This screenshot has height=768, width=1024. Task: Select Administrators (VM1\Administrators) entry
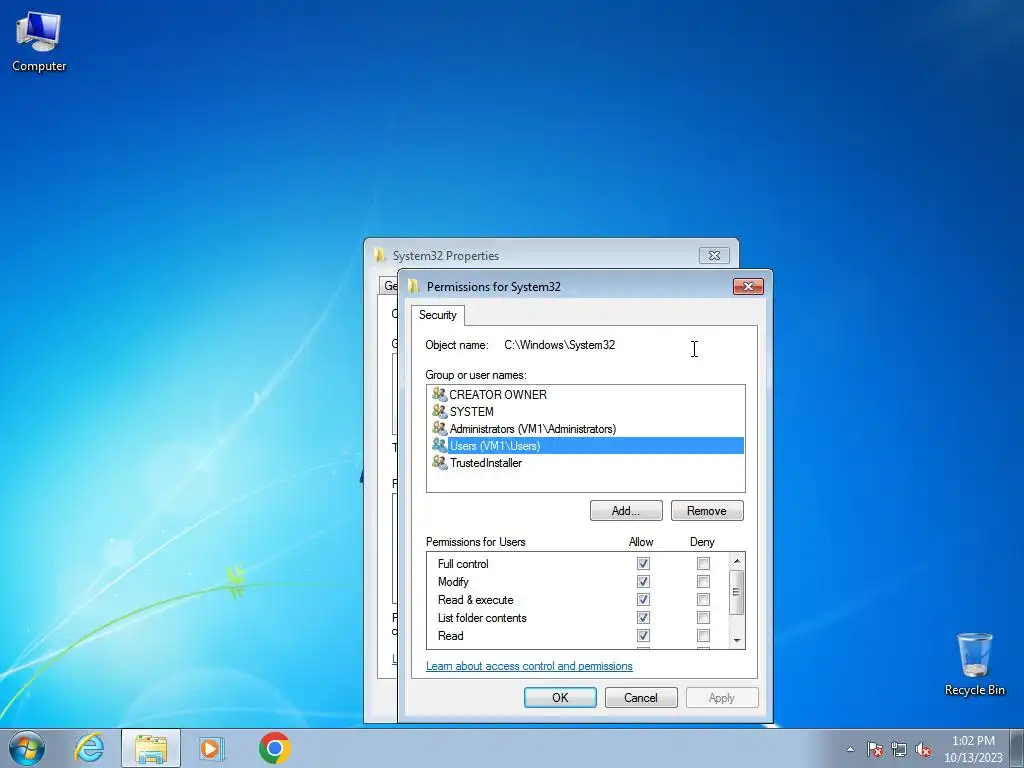pos(532,428)
